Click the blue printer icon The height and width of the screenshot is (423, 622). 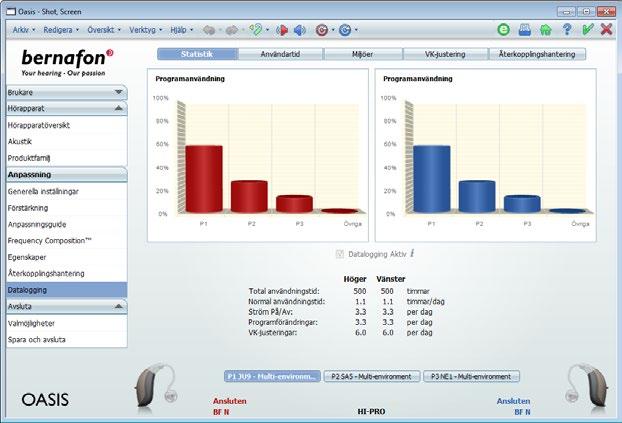525,30
